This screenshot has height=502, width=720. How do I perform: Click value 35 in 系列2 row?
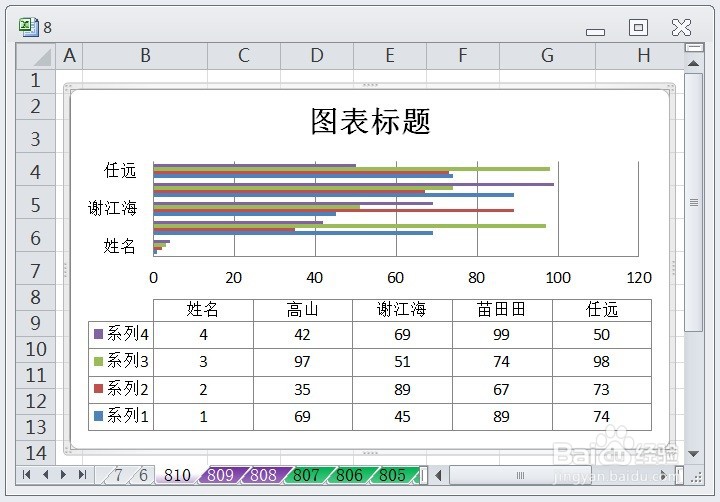(302, 389)
